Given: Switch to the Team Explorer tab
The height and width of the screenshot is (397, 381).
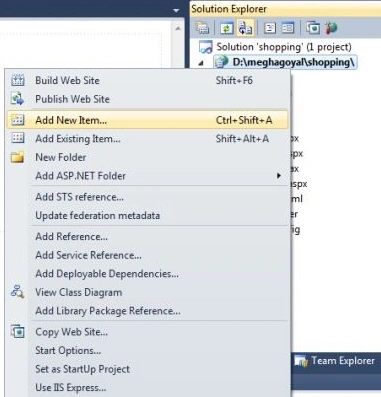Looking at the screenshot, I should (335, 361).
